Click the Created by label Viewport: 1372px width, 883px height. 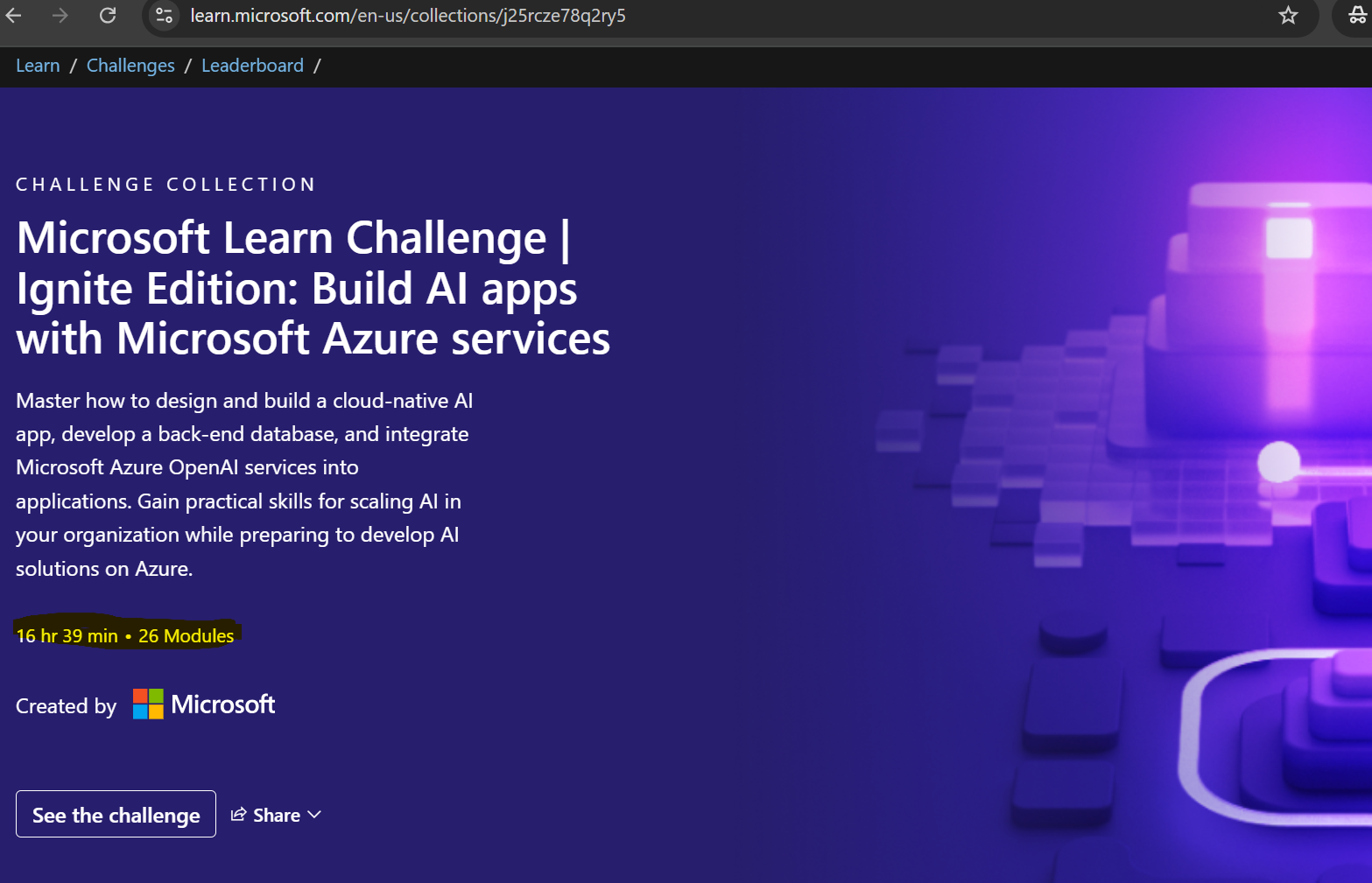click(66, 706)
